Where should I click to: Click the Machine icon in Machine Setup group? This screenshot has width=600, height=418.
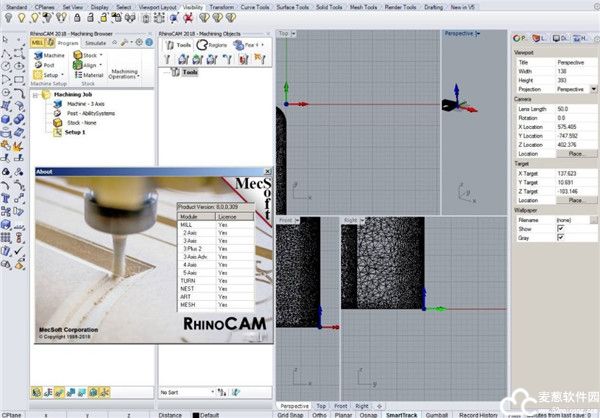coord(38,56)
